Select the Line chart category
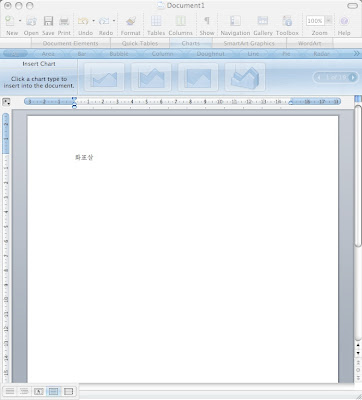Image resolution: width=362 pixels, height=400 pixels. 253,54
